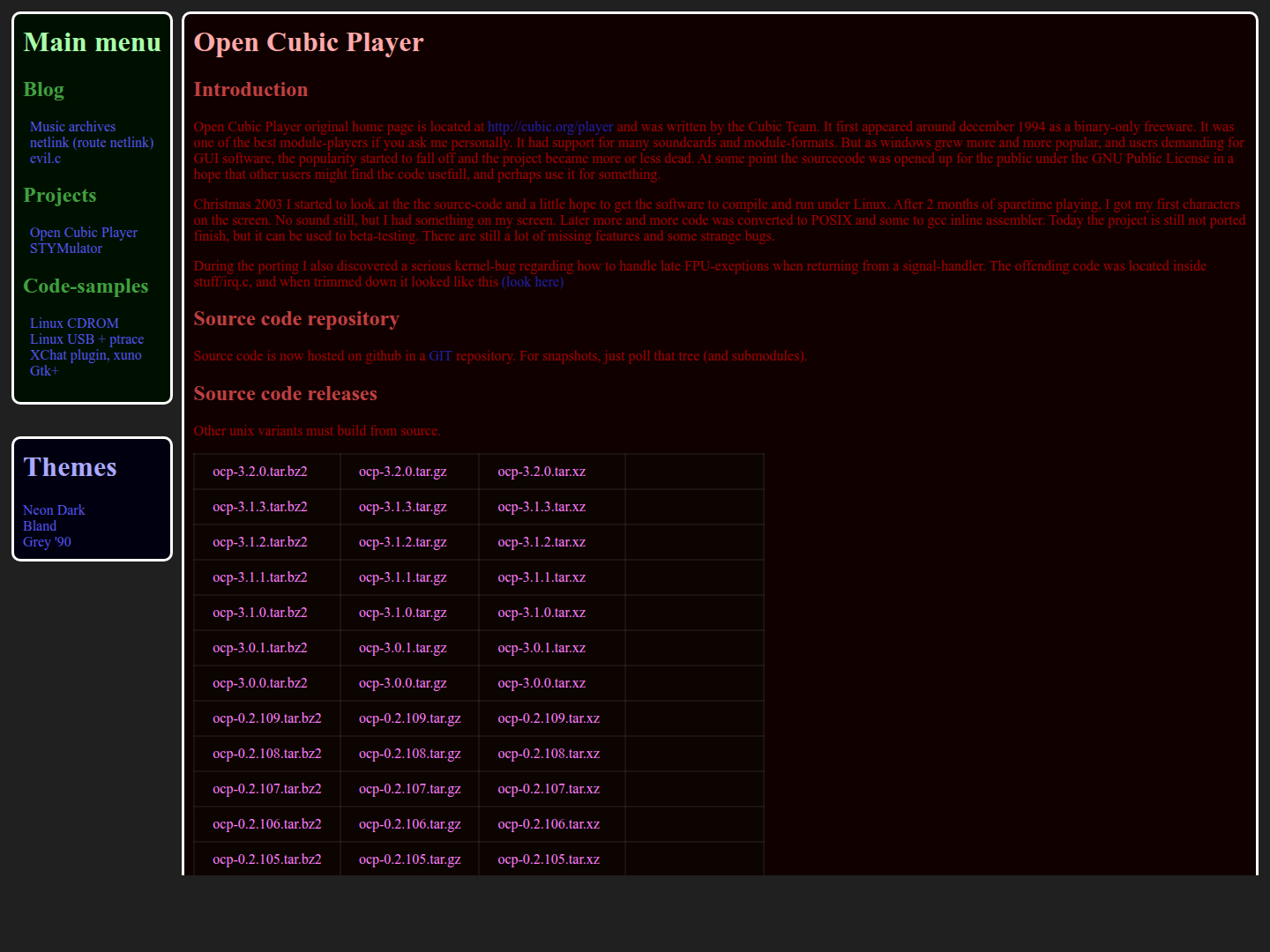Viewport: 1270px width, 952px height.
Task: Click the Open Cubic Player page title
Action: click(x=309, y=42)
